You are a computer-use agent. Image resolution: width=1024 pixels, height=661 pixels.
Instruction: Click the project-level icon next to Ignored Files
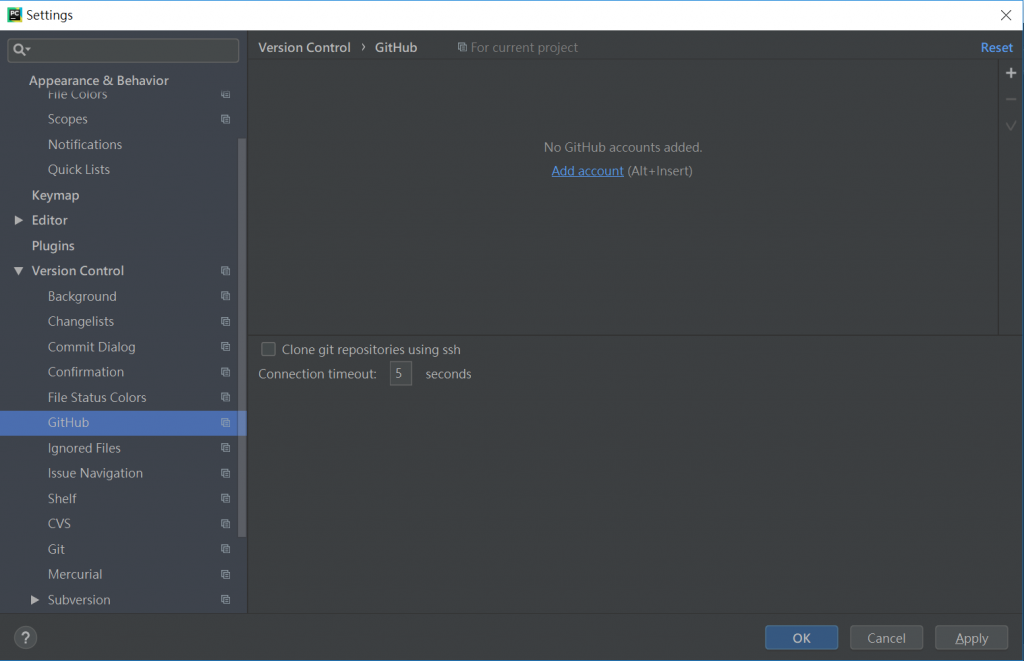click(225, 447)
